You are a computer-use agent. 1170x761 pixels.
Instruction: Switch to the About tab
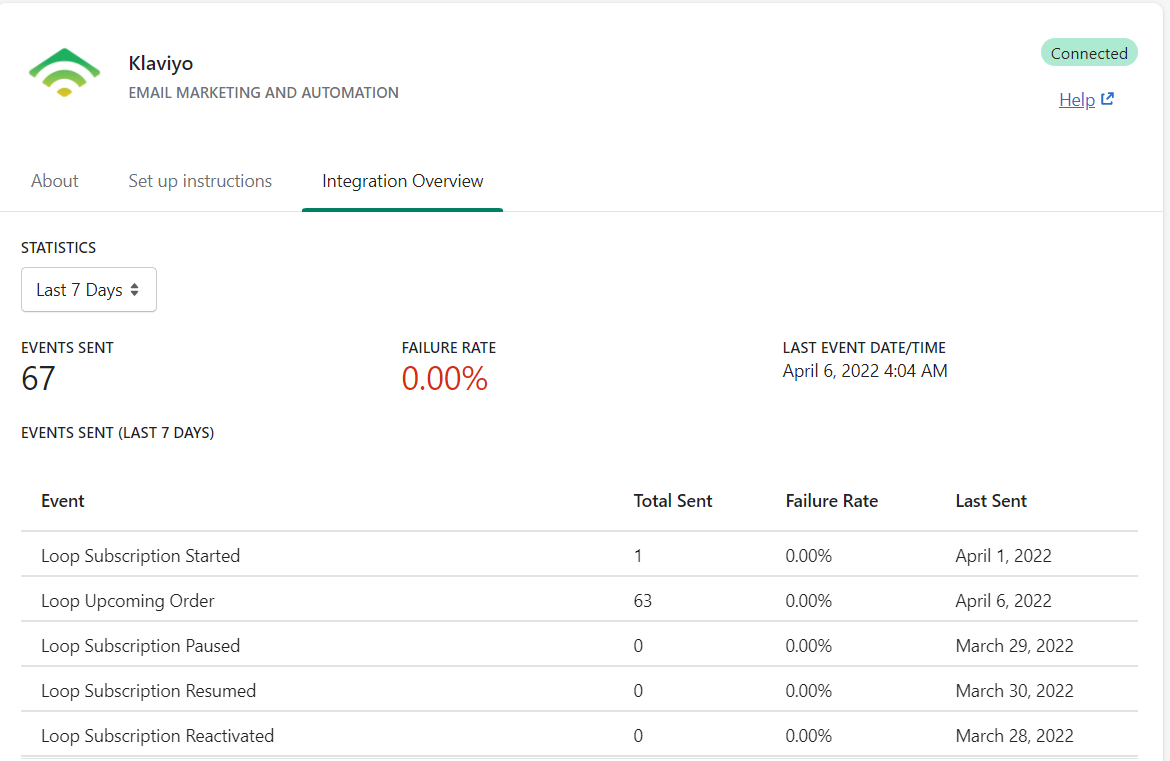(x=54, y=181)
